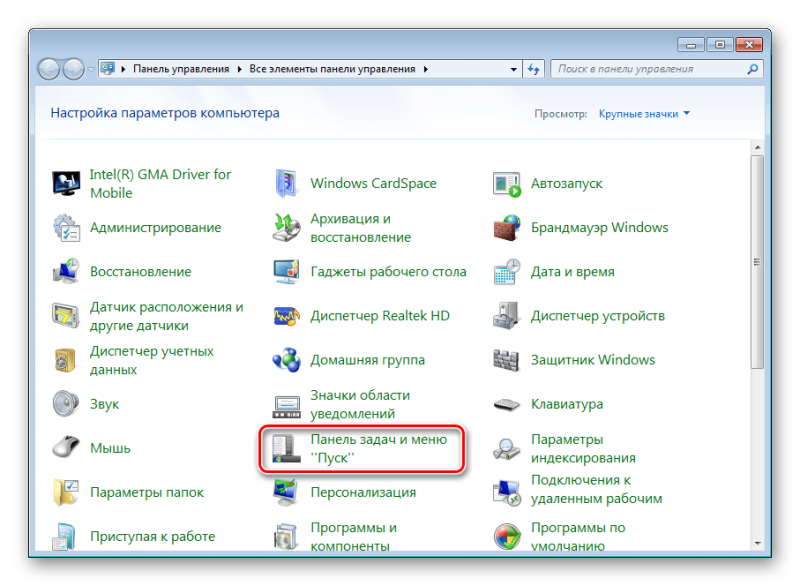Open the Мышь icon
This screenshot has height=586, width=800.
pos(66,448)
